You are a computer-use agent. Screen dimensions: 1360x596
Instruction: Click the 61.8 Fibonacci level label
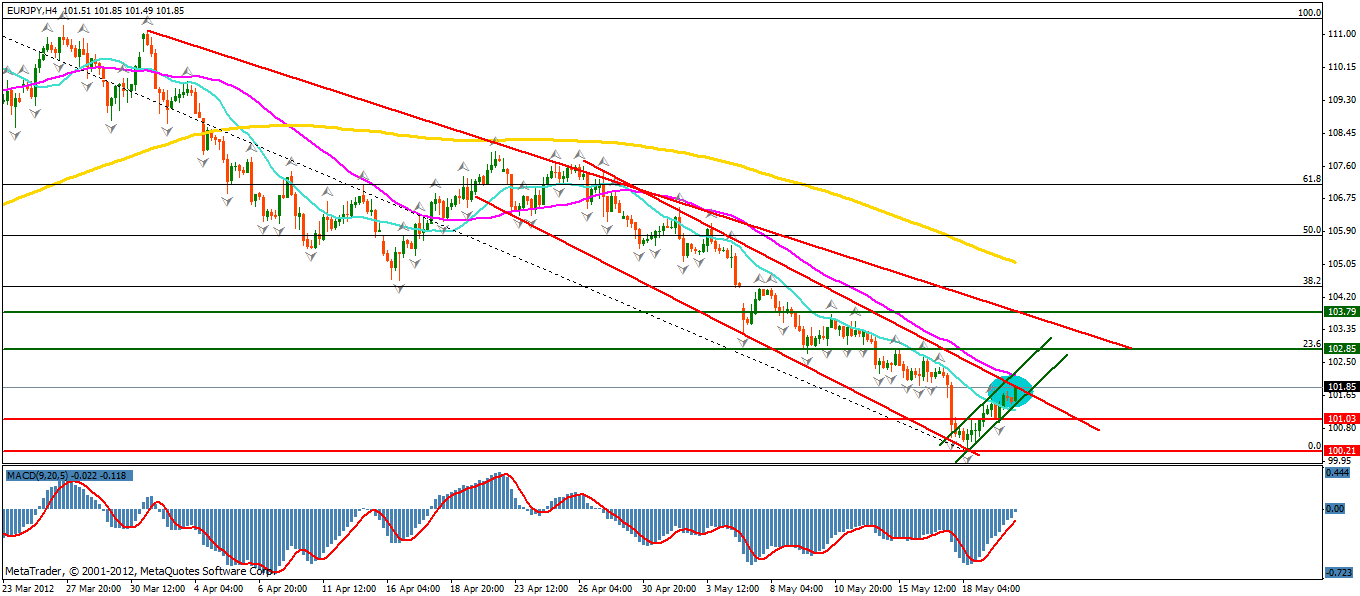(x=1312, y=178)
